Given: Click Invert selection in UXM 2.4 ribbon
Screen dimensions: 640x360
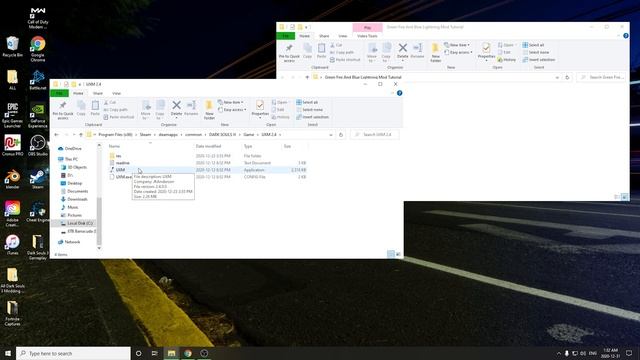Looking at the screenshot, I should 312,117.
